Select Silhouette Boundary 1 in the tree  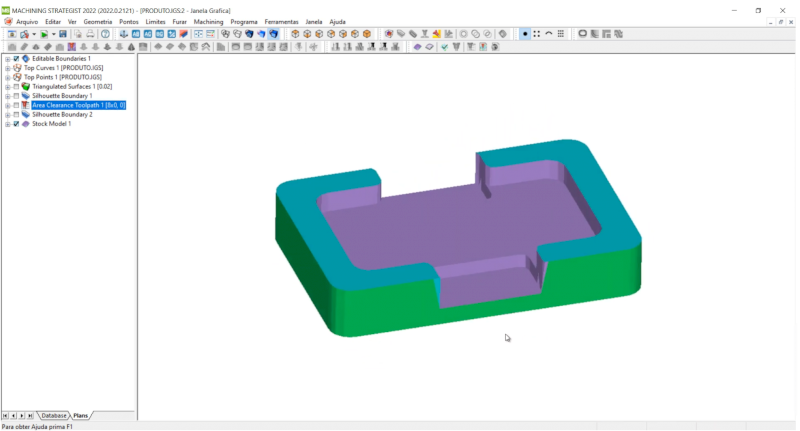tap(62, 96)
